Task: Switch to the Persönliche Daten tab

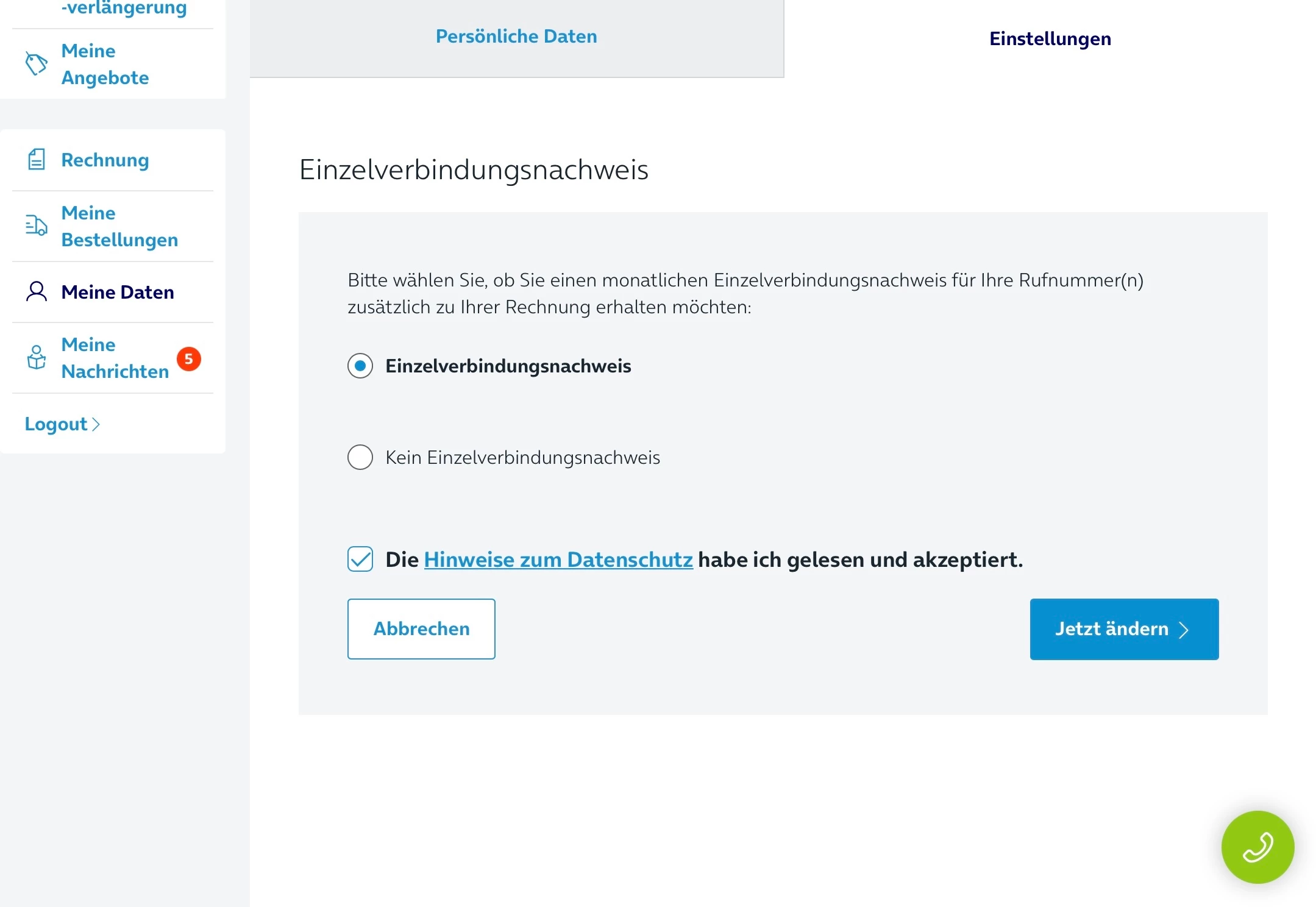Action: [516, 37]
